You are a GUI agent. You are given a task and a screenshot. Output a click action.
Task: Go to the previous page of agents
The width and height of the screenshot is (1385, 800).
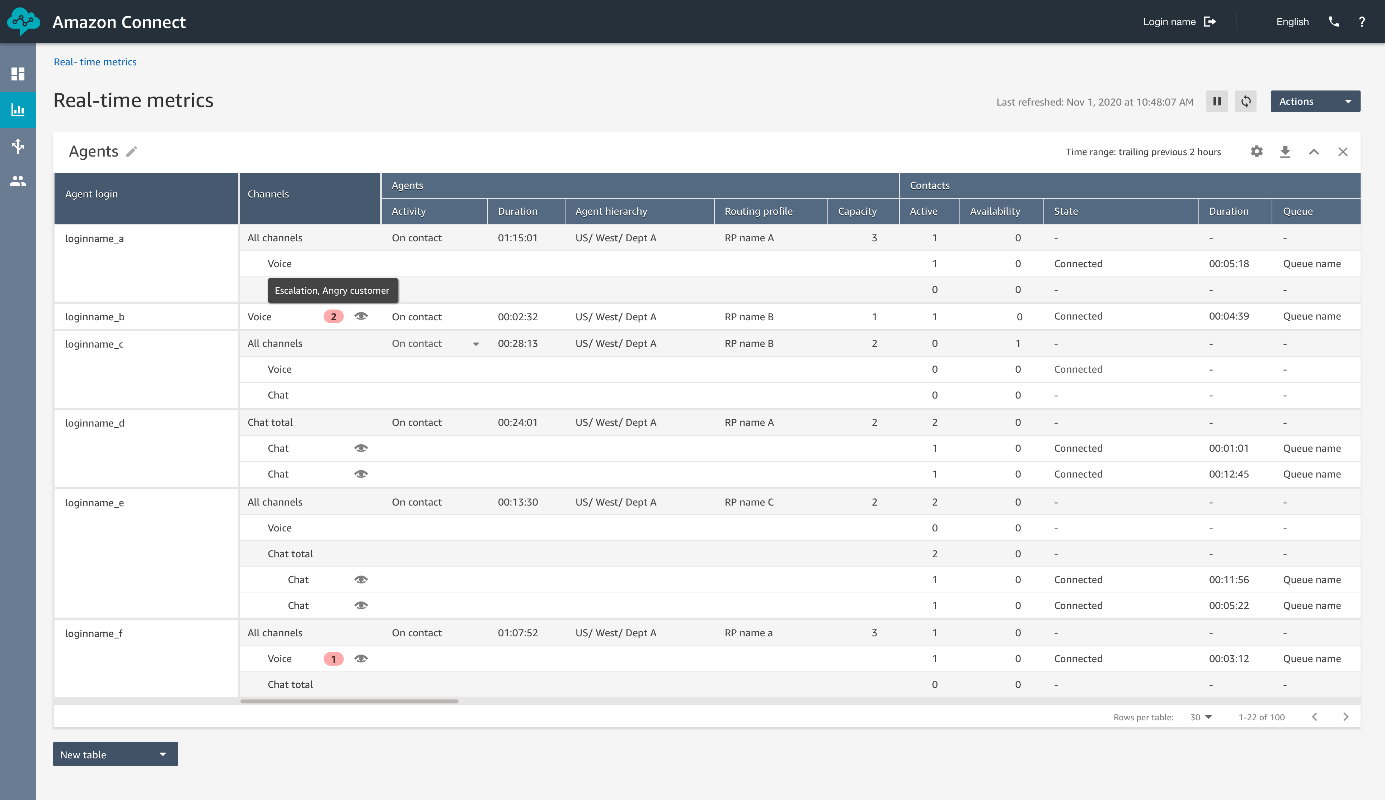[x=1314, y=717]
